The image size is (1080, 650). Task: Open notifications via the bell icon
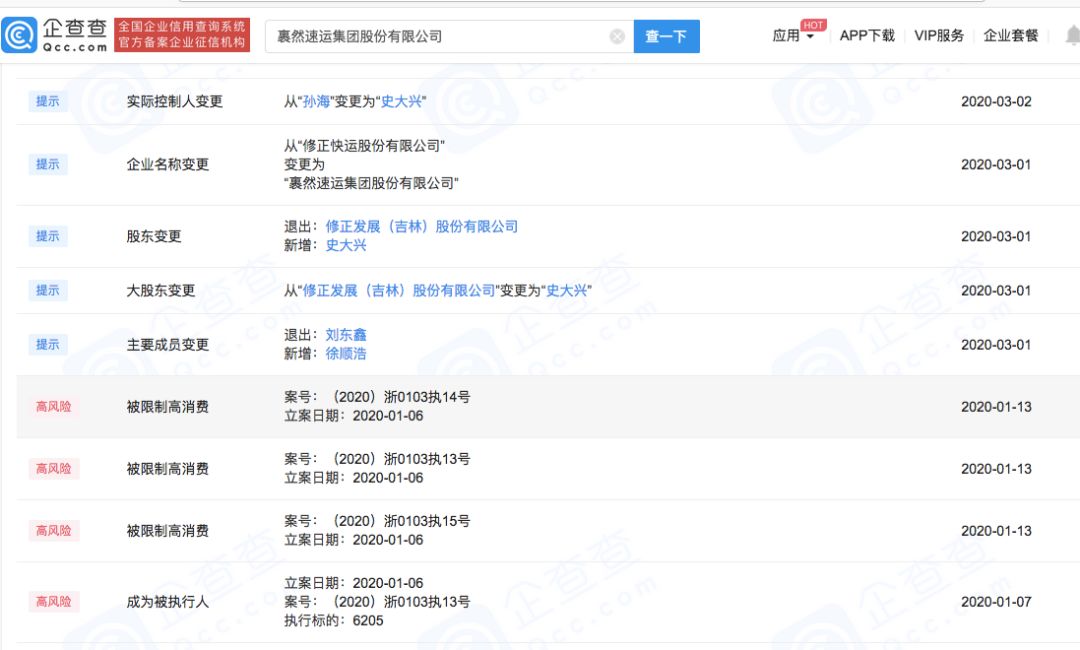click(1071, 35)
